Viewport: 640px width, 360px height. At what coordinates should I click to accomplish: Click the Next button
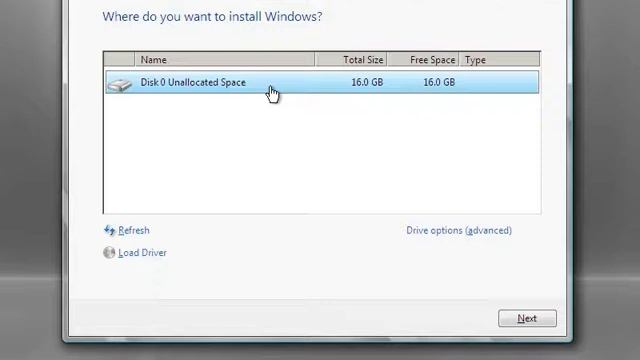click(527, 318)
